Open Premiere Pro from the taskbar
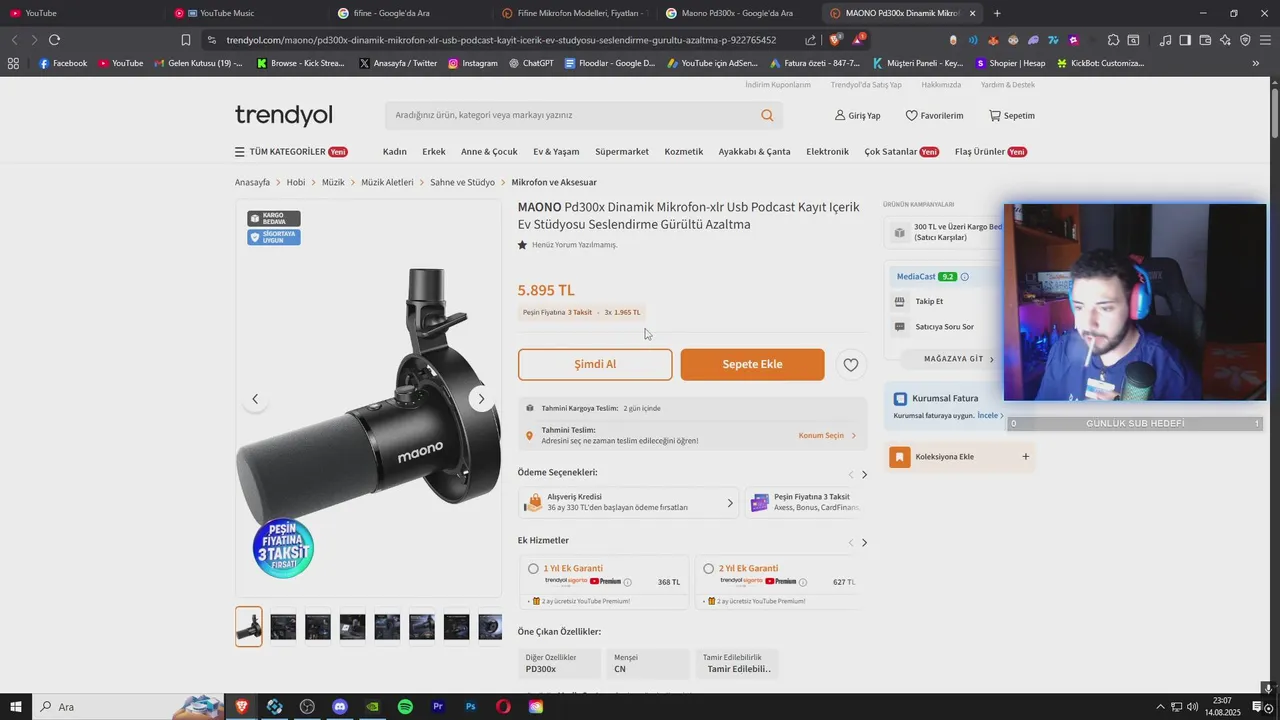 point(438,707)
